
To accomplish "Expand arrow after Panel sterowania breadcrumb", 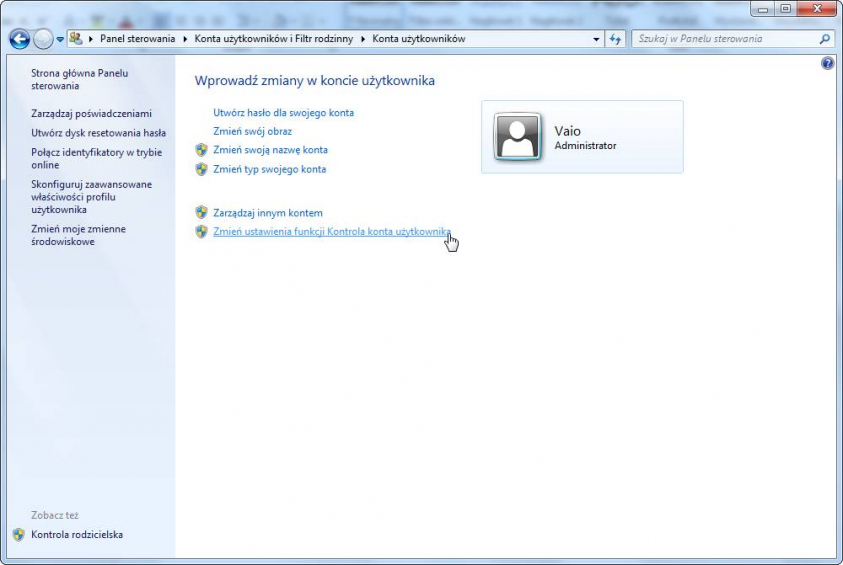I will (x=185, y=39).
